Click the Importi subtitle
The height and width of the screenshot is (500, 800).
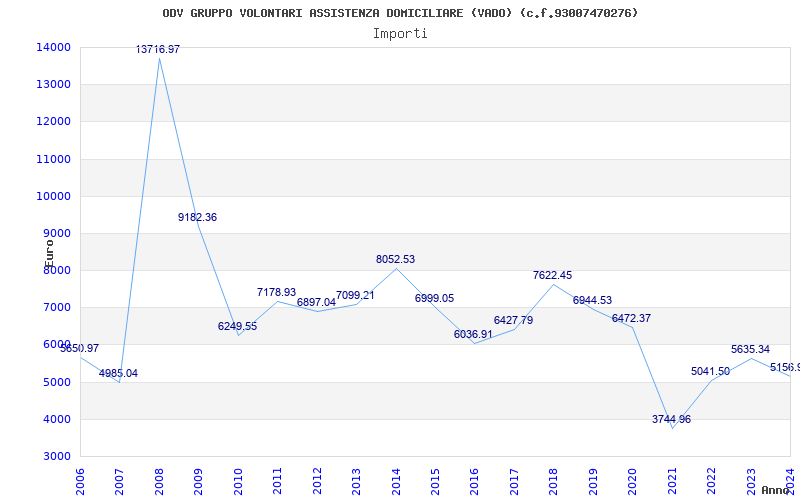tap(400, 34)
